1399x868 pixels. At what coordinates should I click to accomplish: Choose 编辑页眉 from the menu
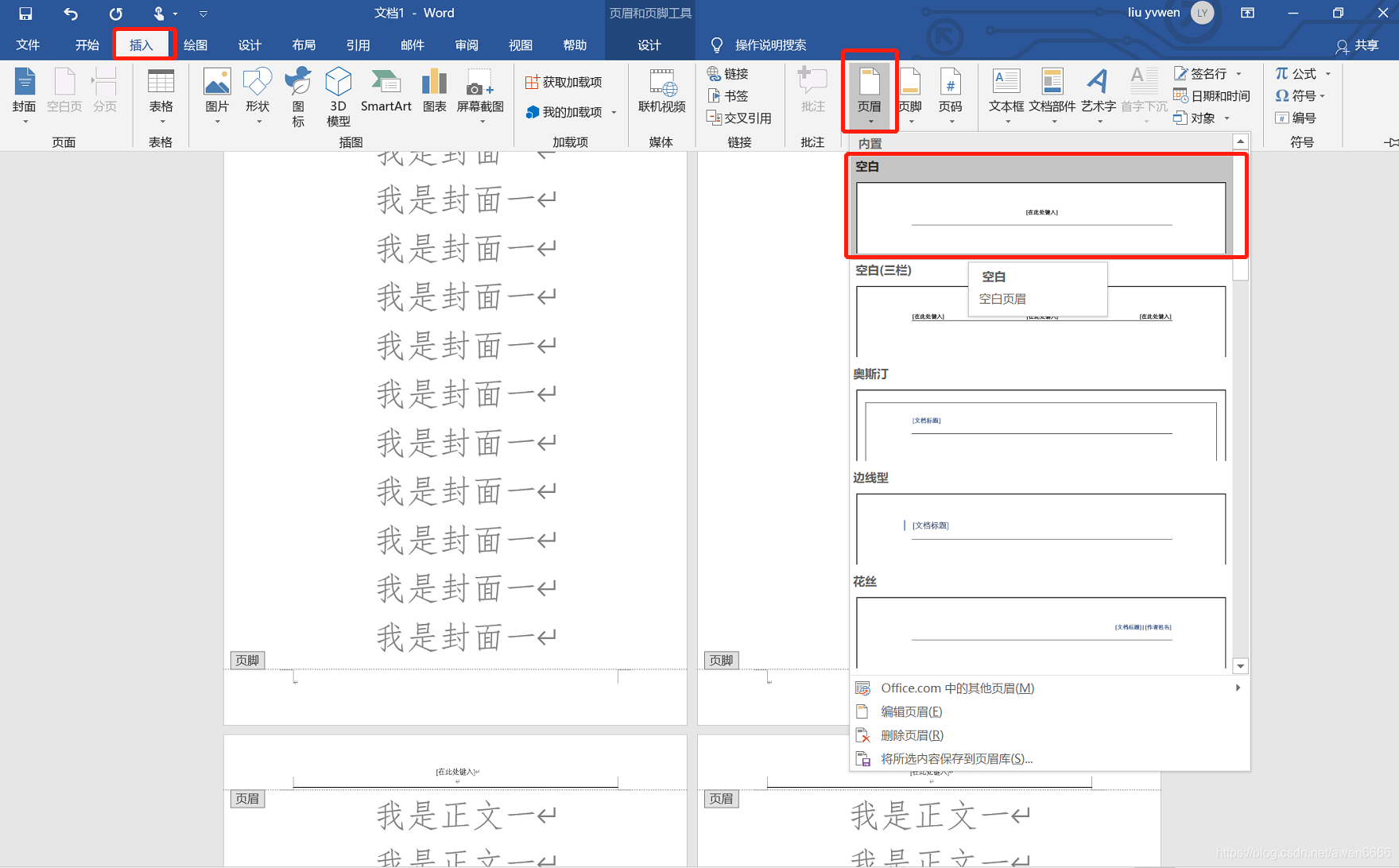1049,711
